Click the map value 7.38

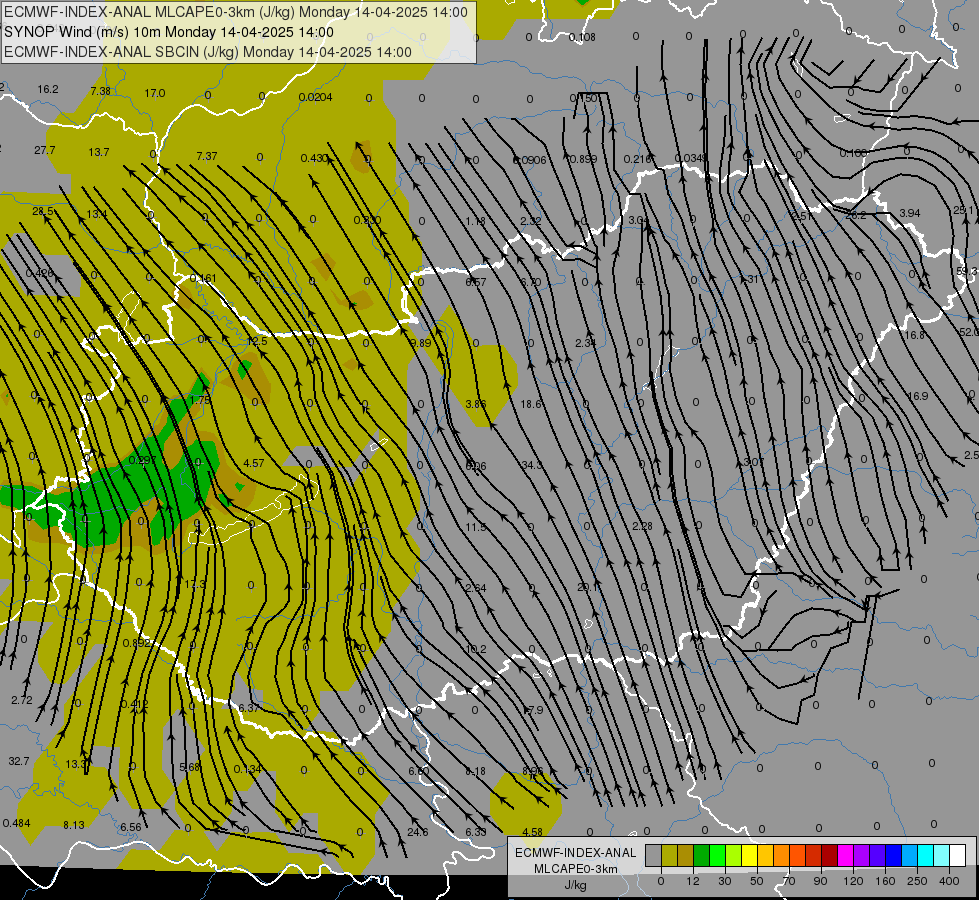point(101,91)
